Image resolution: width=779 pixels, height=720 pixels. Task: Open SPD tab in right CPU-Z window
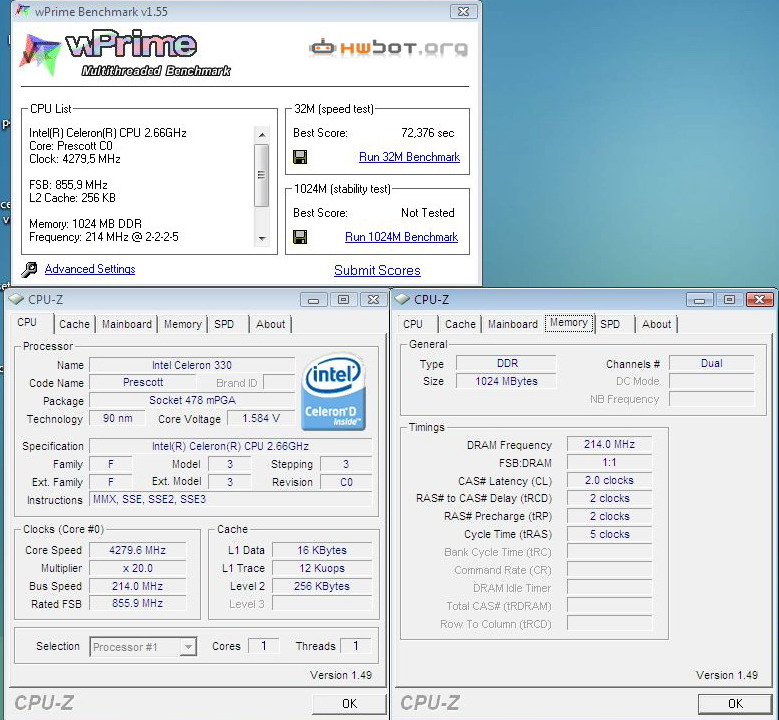click(610, 324)
